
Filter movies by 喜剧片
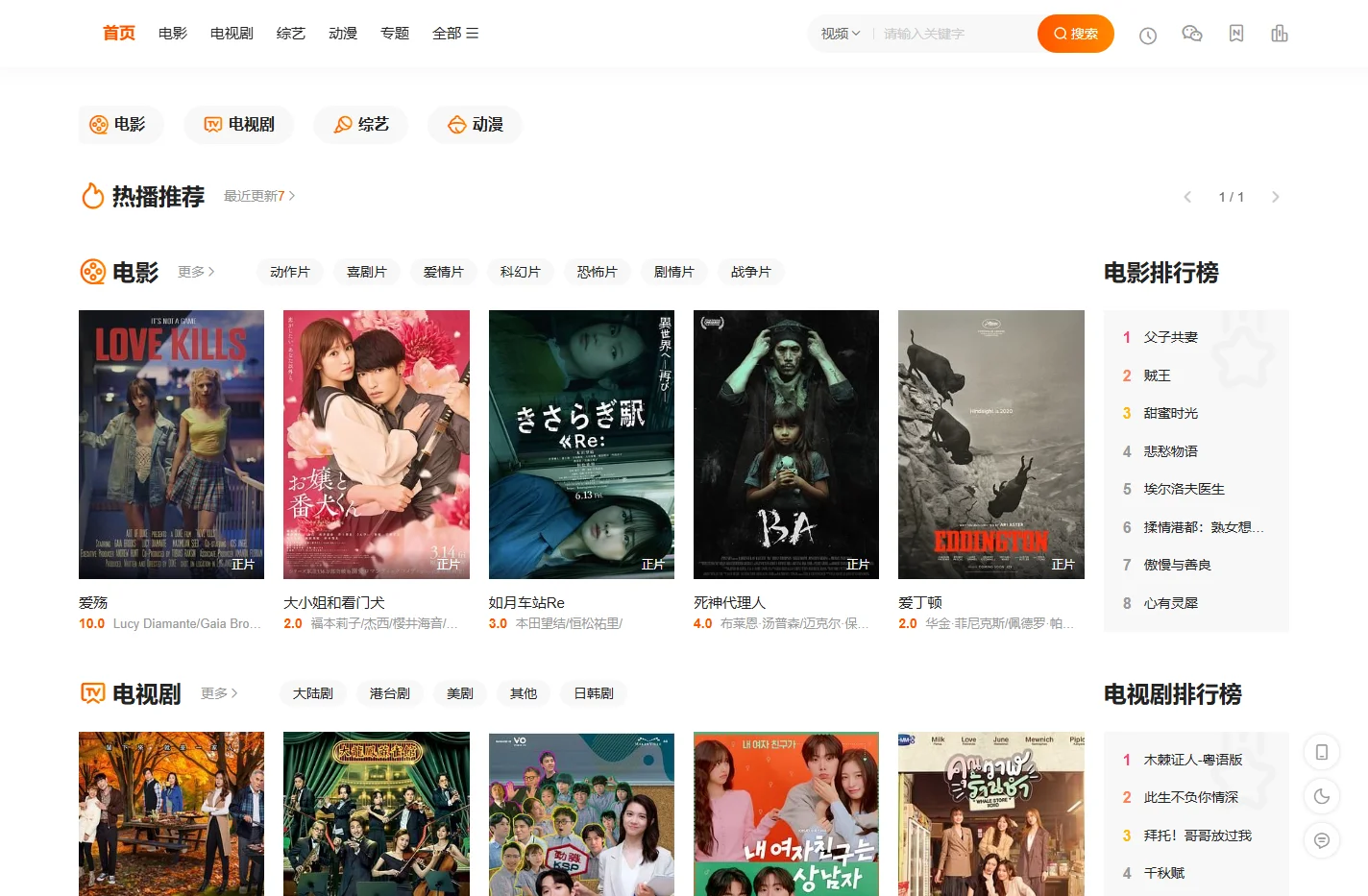click(x=367, y=272)
